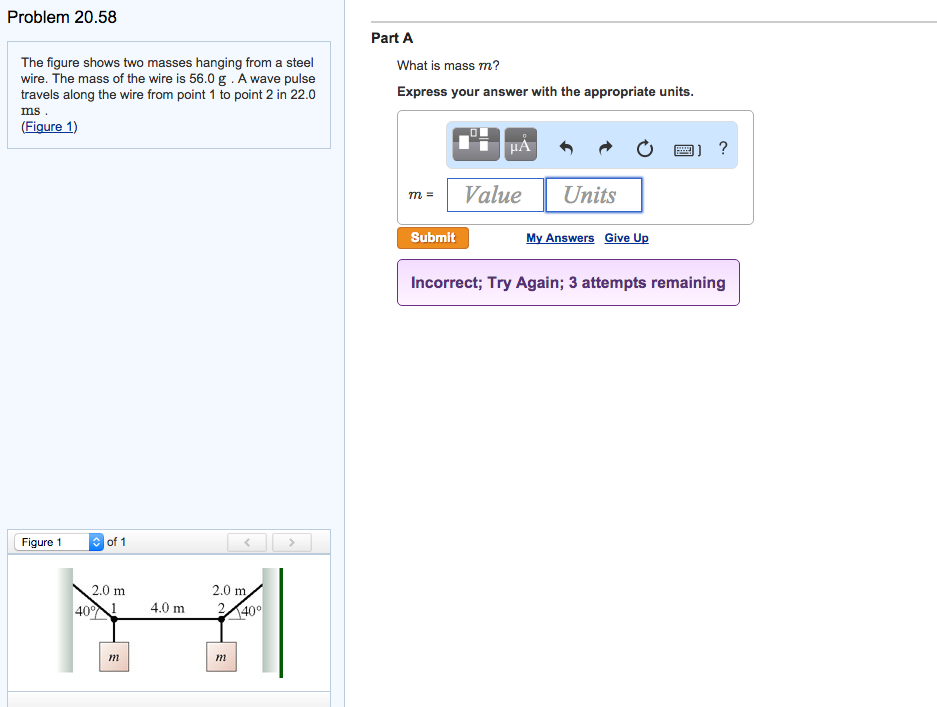Click inside the Value input field
The height and width of the screenshot is (707, 937).
pos(494,195)
